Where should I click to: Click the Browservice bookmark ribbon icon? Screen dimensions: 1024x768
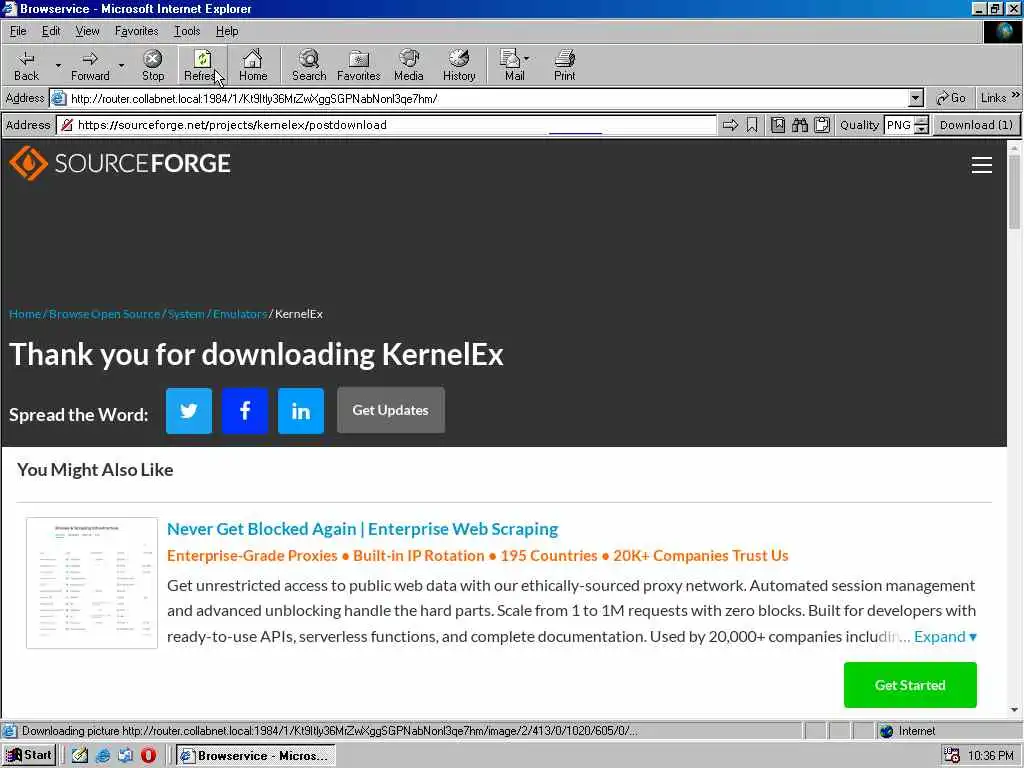[x=752, y=125]
